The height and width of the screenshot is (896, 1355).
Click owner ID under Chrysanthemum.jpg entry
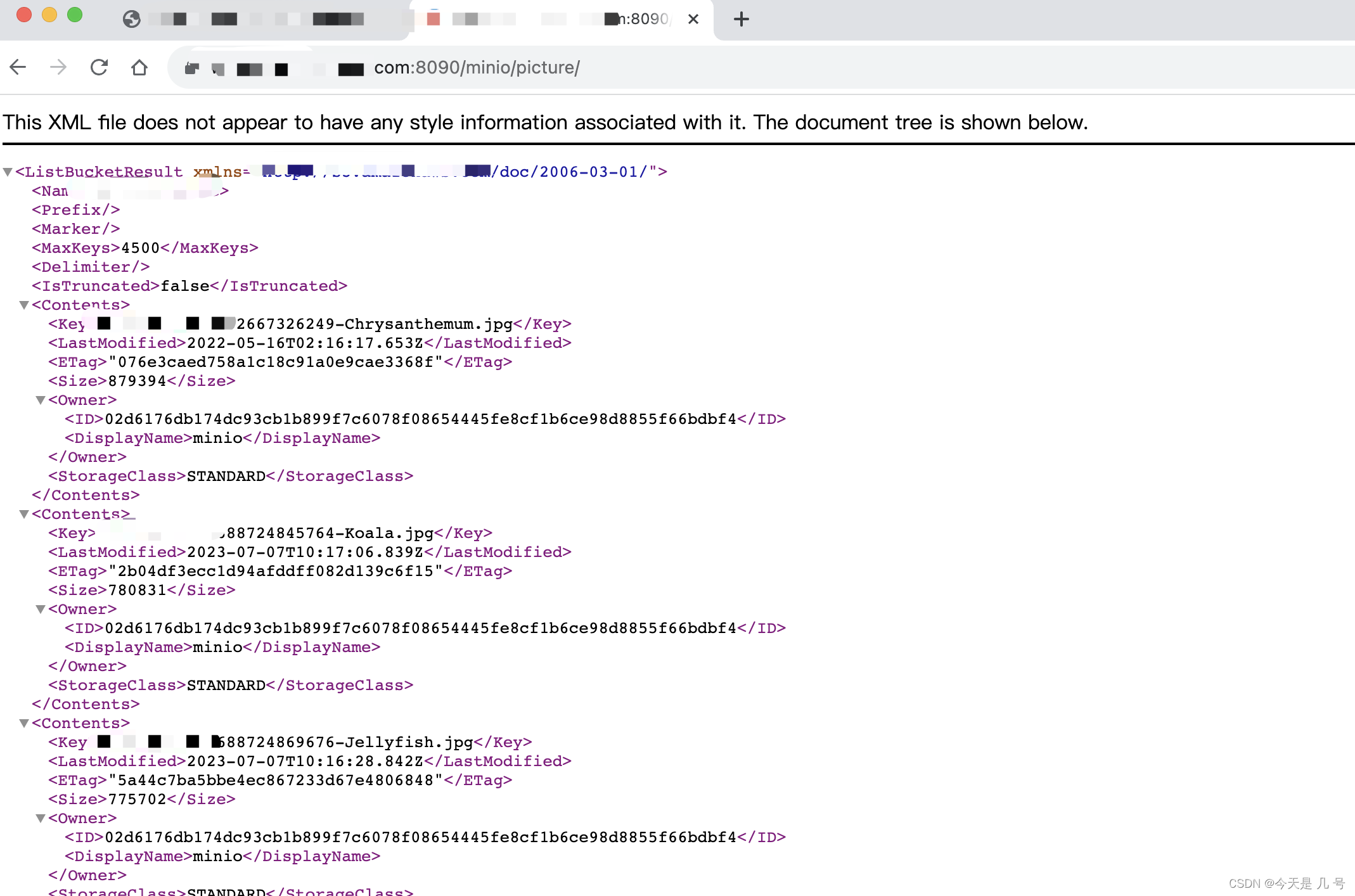point(421,419)
